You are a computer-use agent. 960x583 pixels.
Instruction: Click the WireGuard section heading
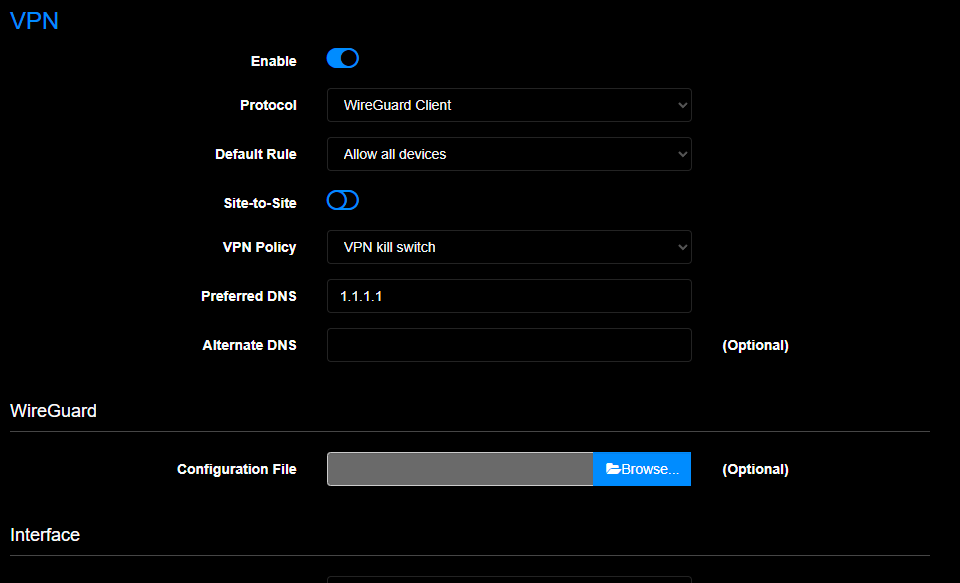tap(53, 410)
